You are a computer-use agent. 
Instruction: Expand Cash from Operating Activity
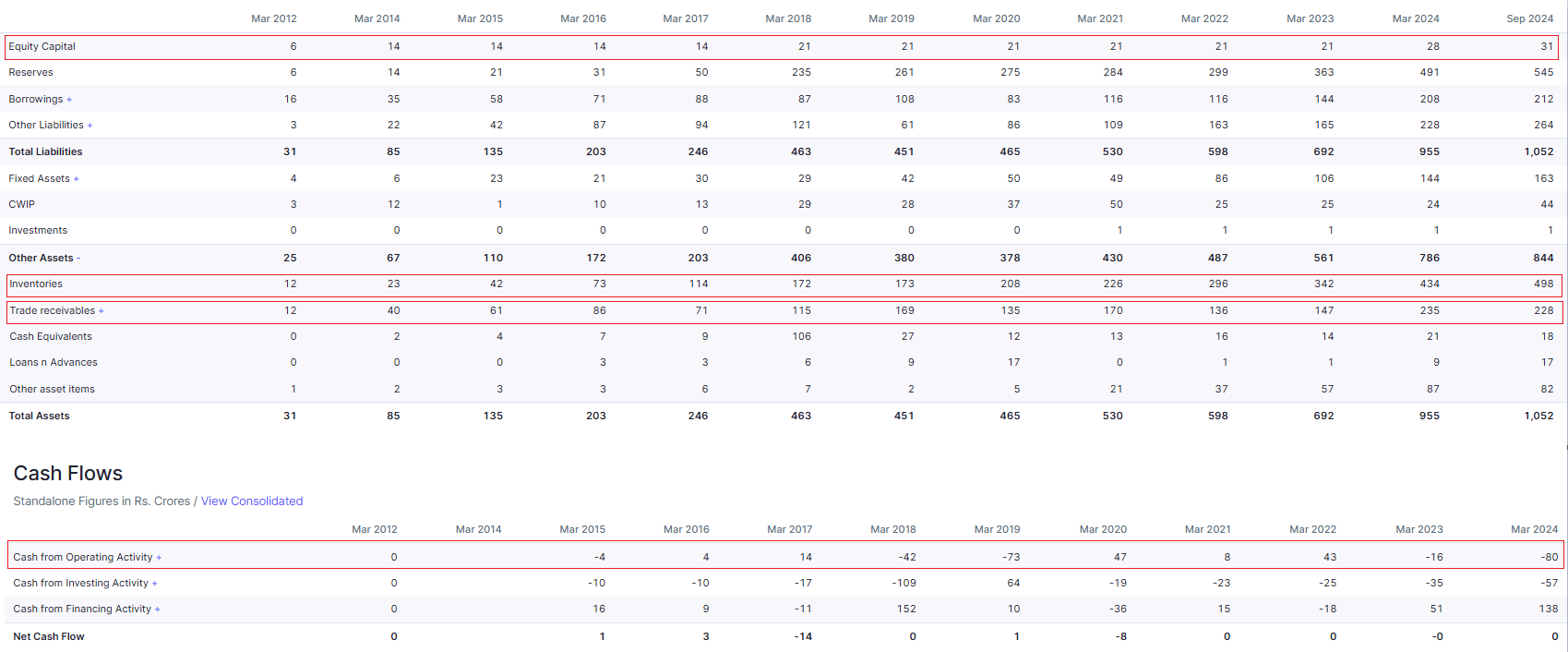pyautogui.click(x=159, y=558)
